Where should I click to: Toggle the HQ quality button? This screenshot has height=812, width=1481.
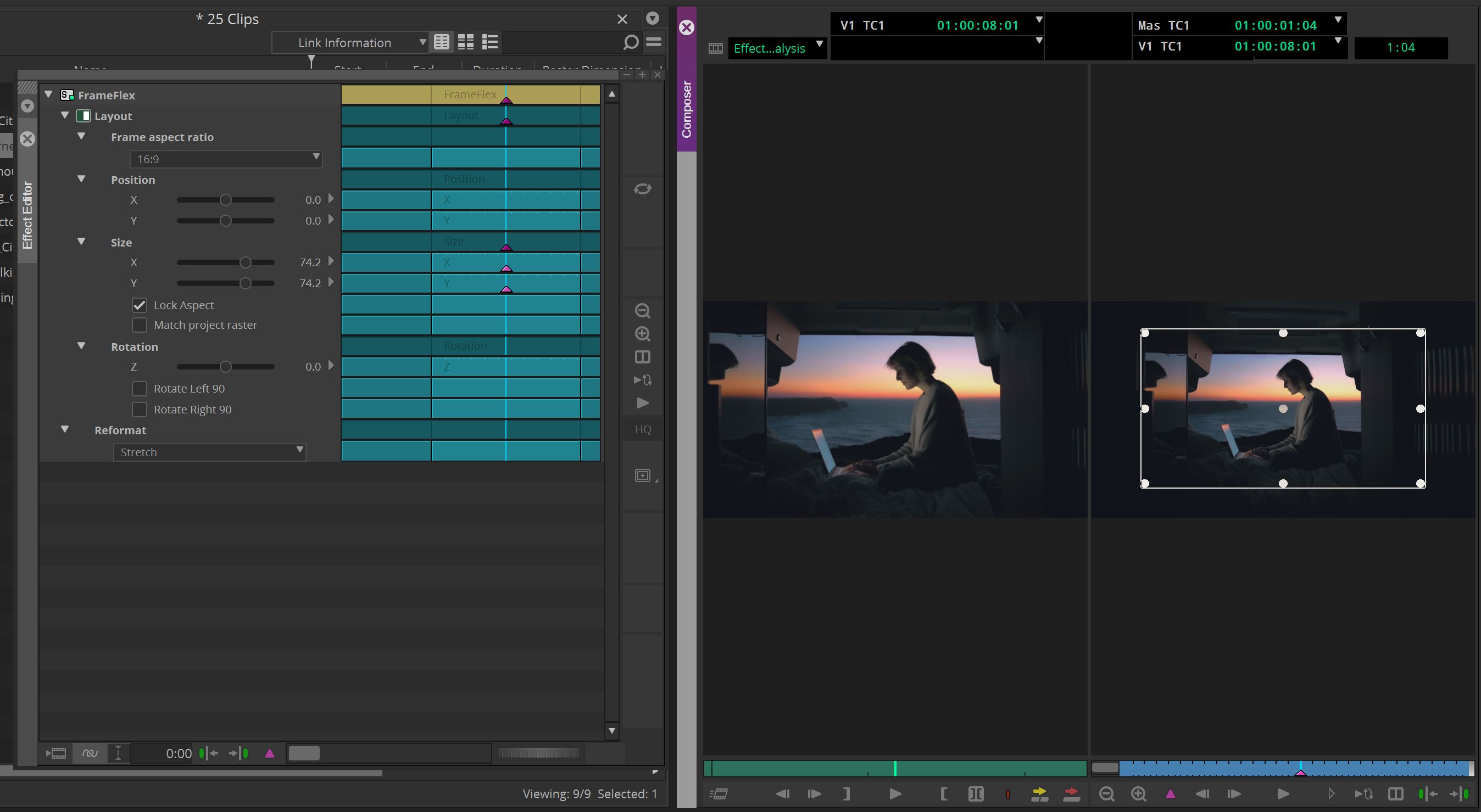point(643,429)
